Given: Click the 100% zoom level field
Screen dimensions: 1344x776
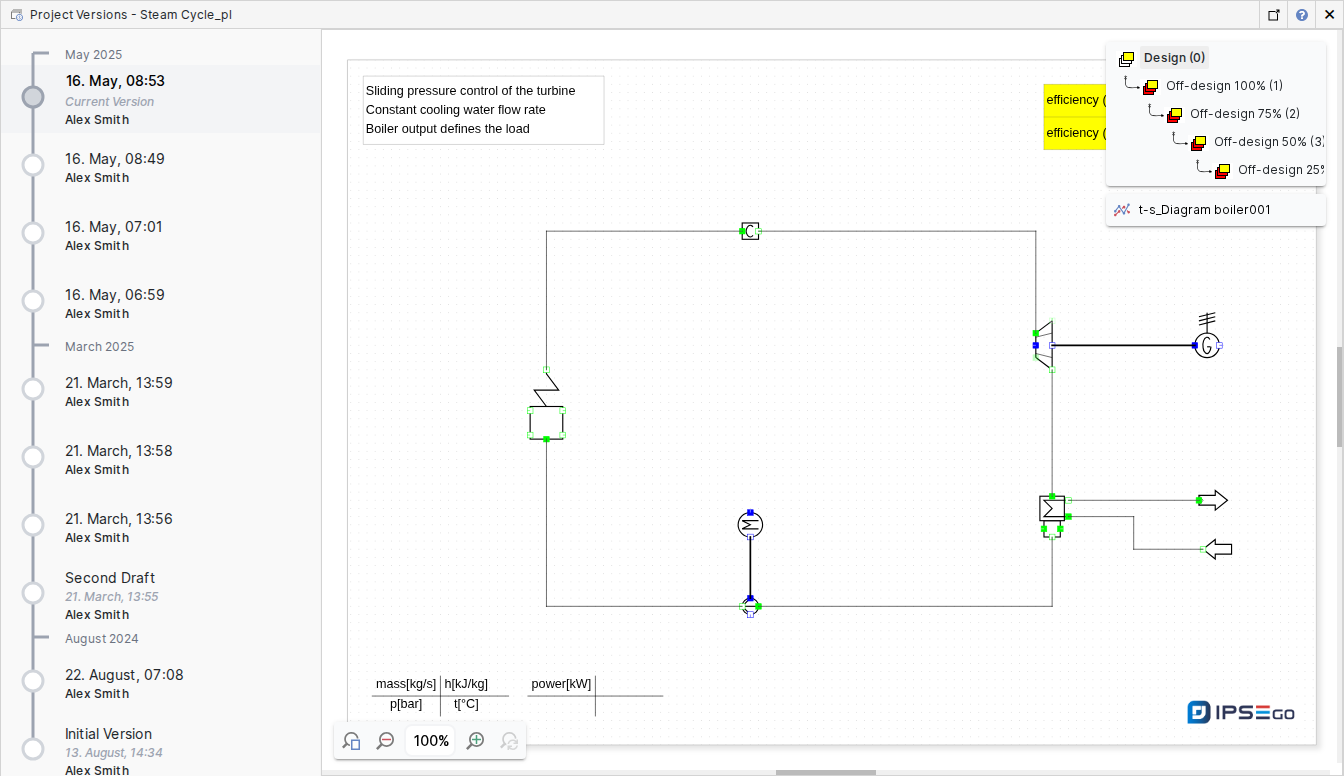Looking at the screenshot, I should pos(431,741).
